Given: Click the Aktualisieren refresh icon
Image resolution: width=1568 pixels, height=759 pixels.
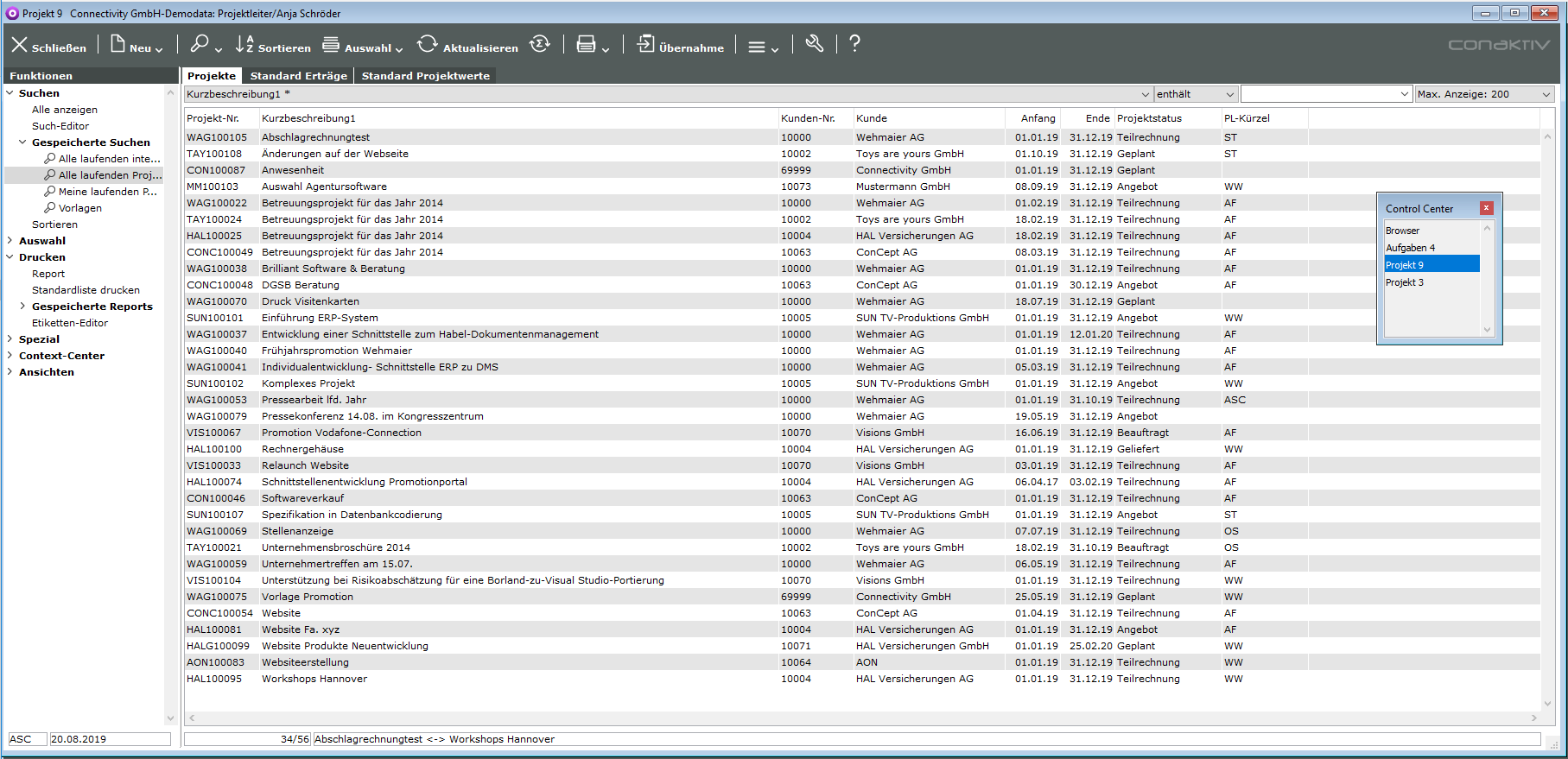Looking at the screenshot, I should (427, 44).
